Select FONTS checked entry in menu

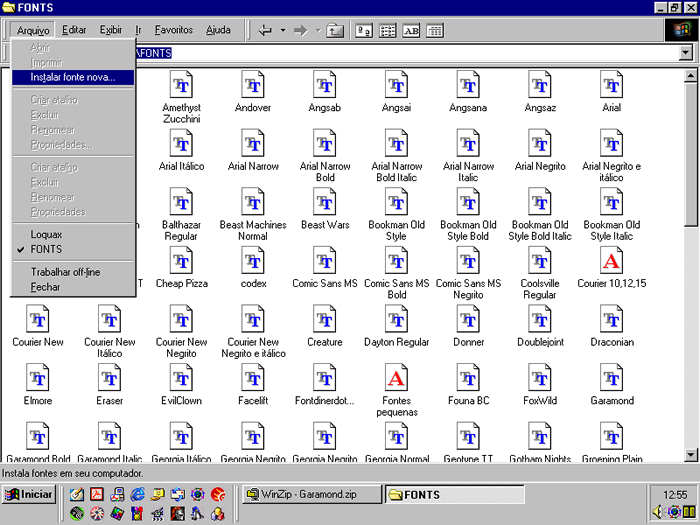[x=73, y=249]
